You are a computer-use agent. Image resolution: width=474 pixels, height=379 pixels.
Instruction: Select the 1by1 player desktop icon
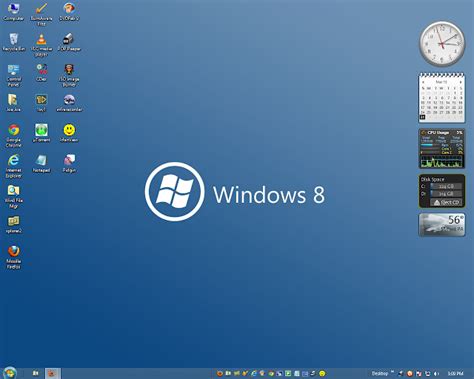click(x=41, y=103)
